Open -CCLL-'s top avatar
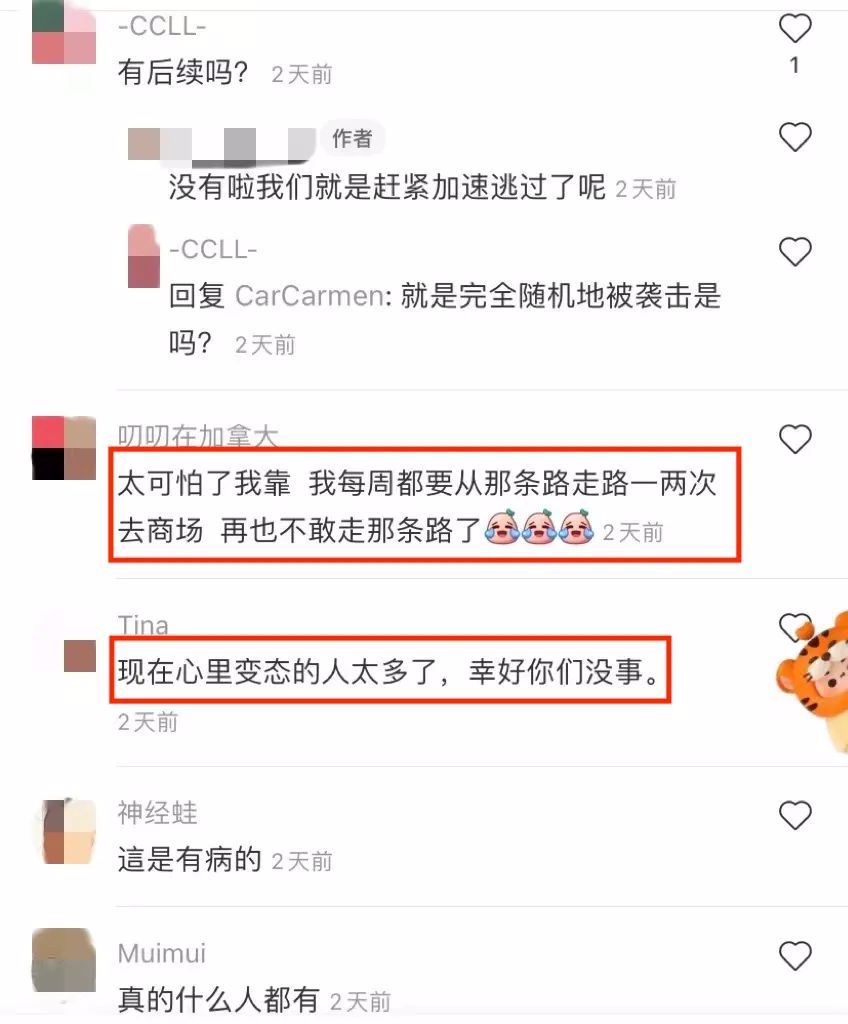 [x=64, y=32]
